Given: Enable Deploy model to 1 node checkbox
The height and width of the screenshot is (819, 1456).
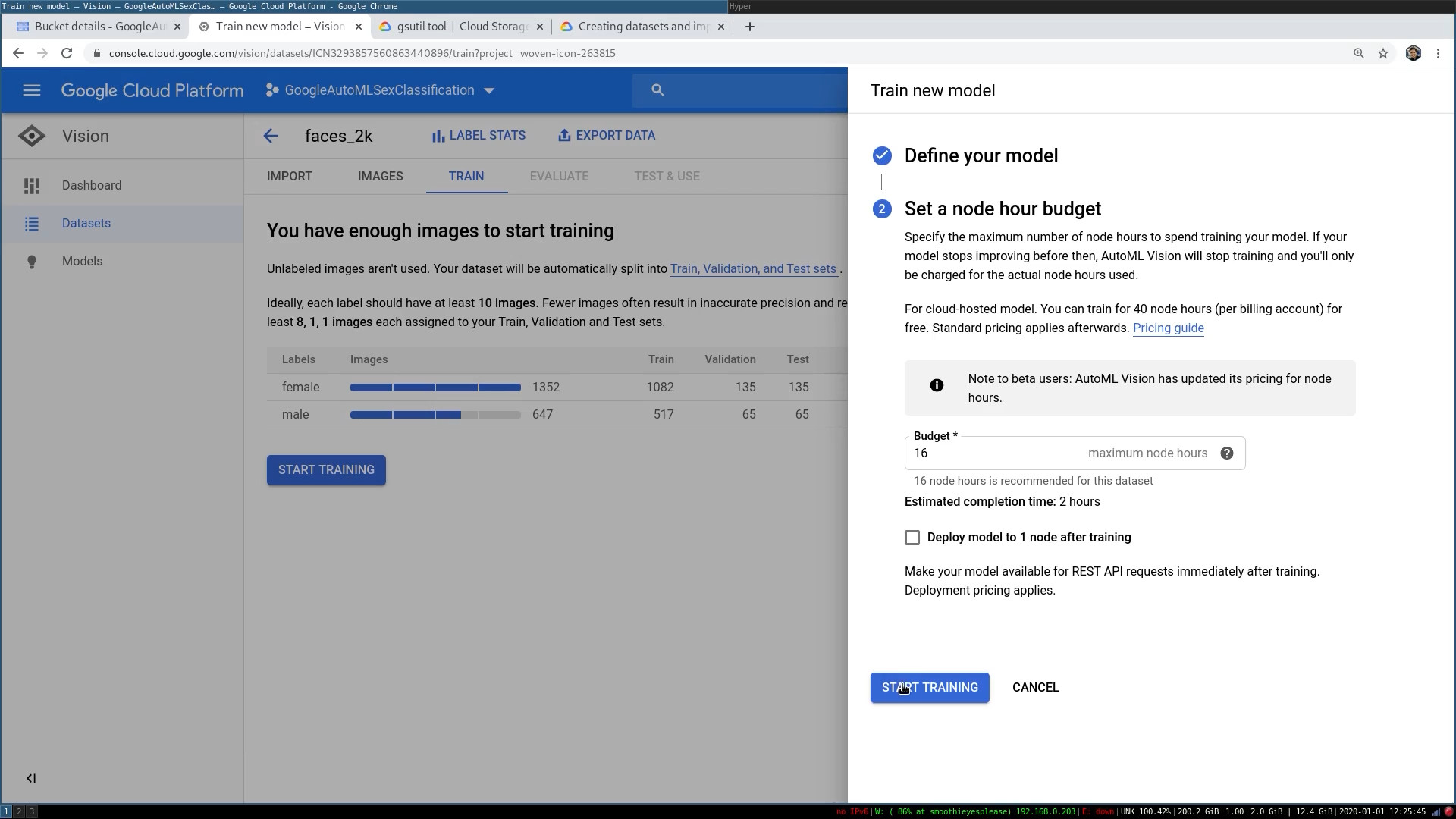Looking at the screenshot, I should coord(912,537).
